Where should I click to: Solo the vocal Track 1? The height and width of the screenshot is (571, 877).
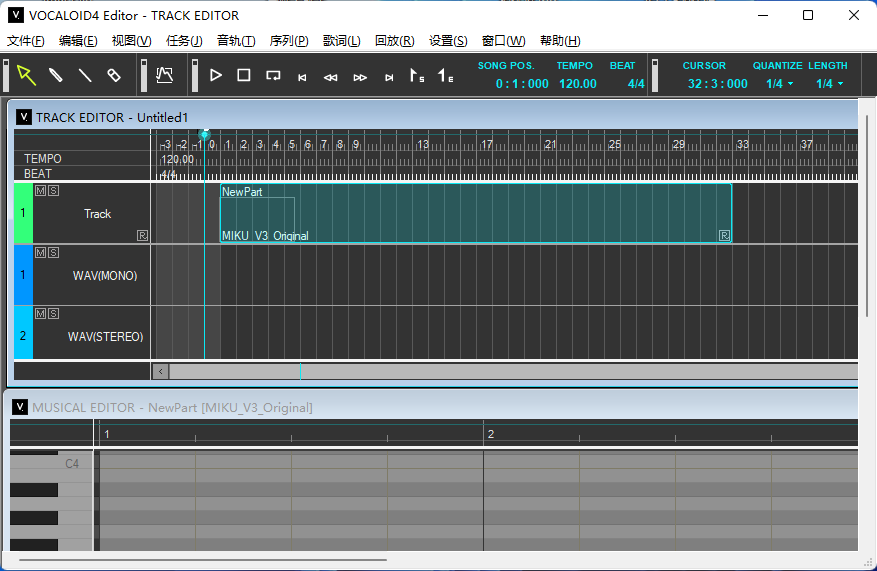pyautogui.click(x=53, y=191)
